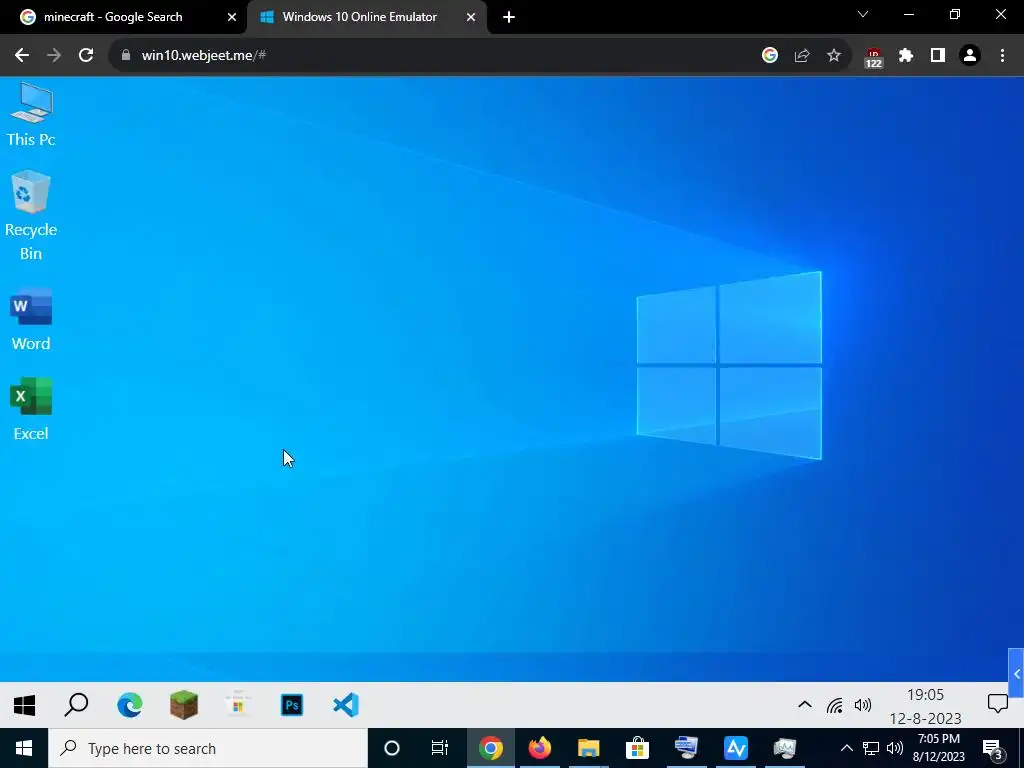1024x768 pixels.
Task: Open rightmost monitor-graph app on taskbar
Action: [x=784, y=748]
